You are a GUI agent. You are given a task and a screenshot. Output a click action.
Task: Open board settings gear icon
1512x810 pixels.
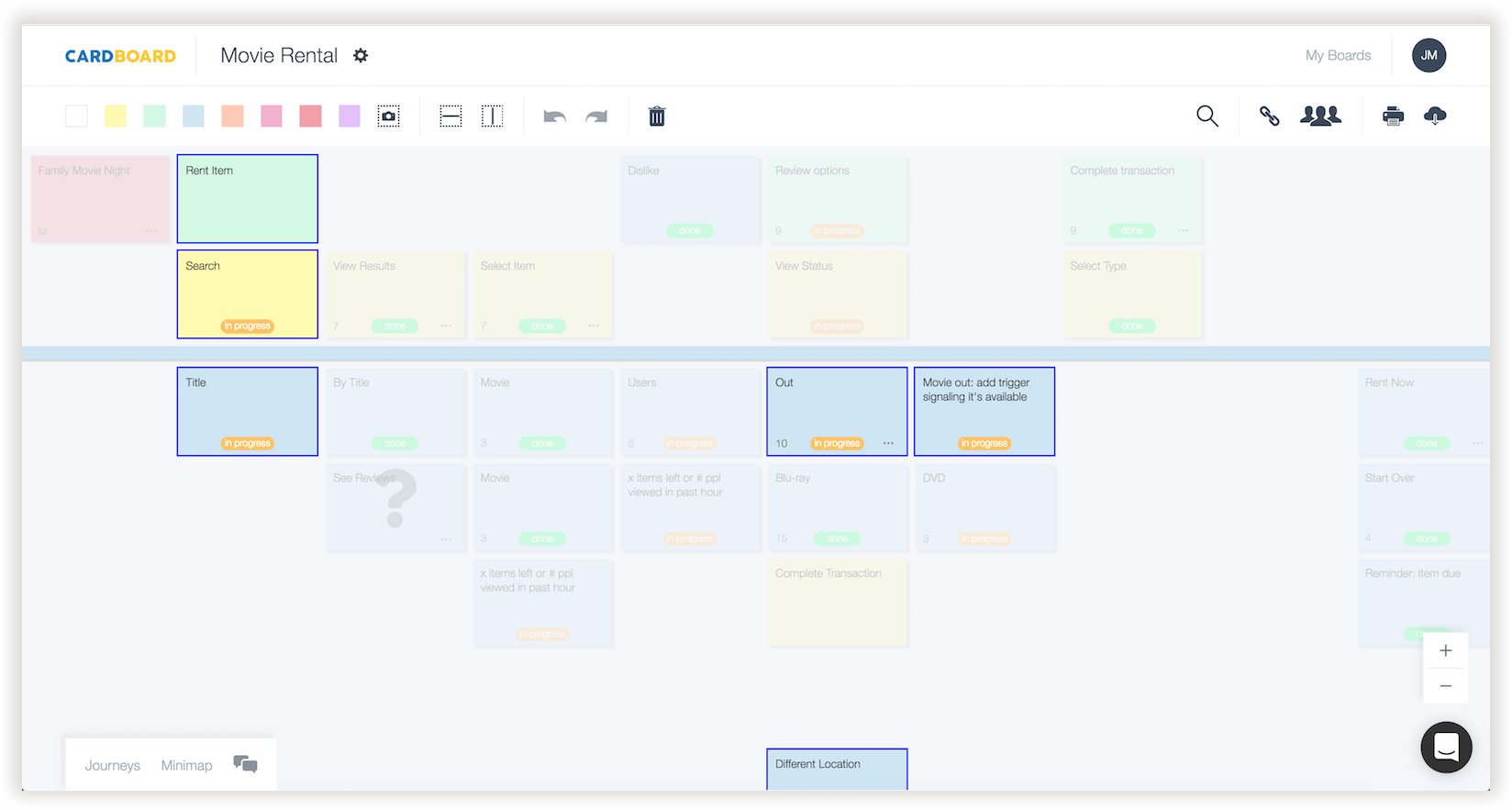click(361, 56)
